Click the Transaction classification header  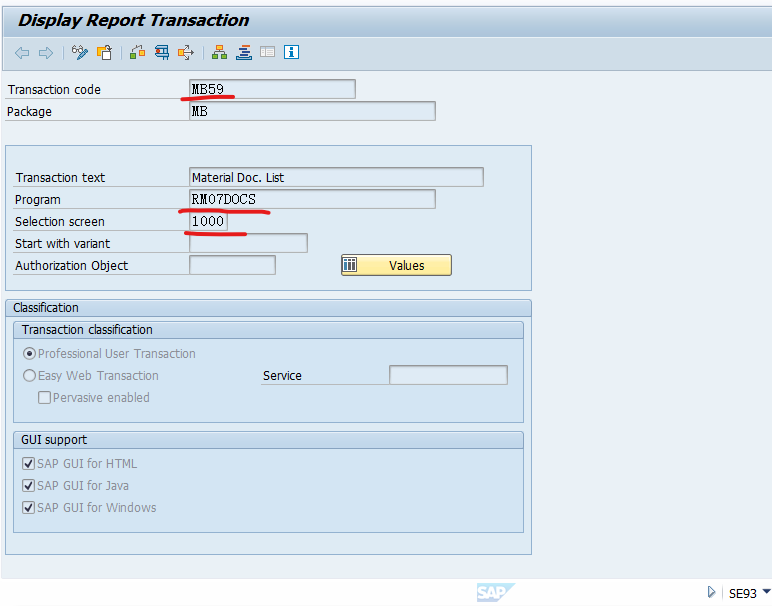[x=268, y=330]
